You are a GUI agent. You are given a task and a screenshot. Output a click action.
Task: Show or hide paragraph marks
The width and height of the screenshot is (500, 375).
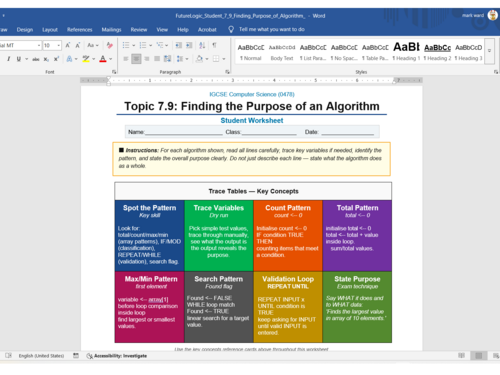pyautogui.click(x=214, y=45)
